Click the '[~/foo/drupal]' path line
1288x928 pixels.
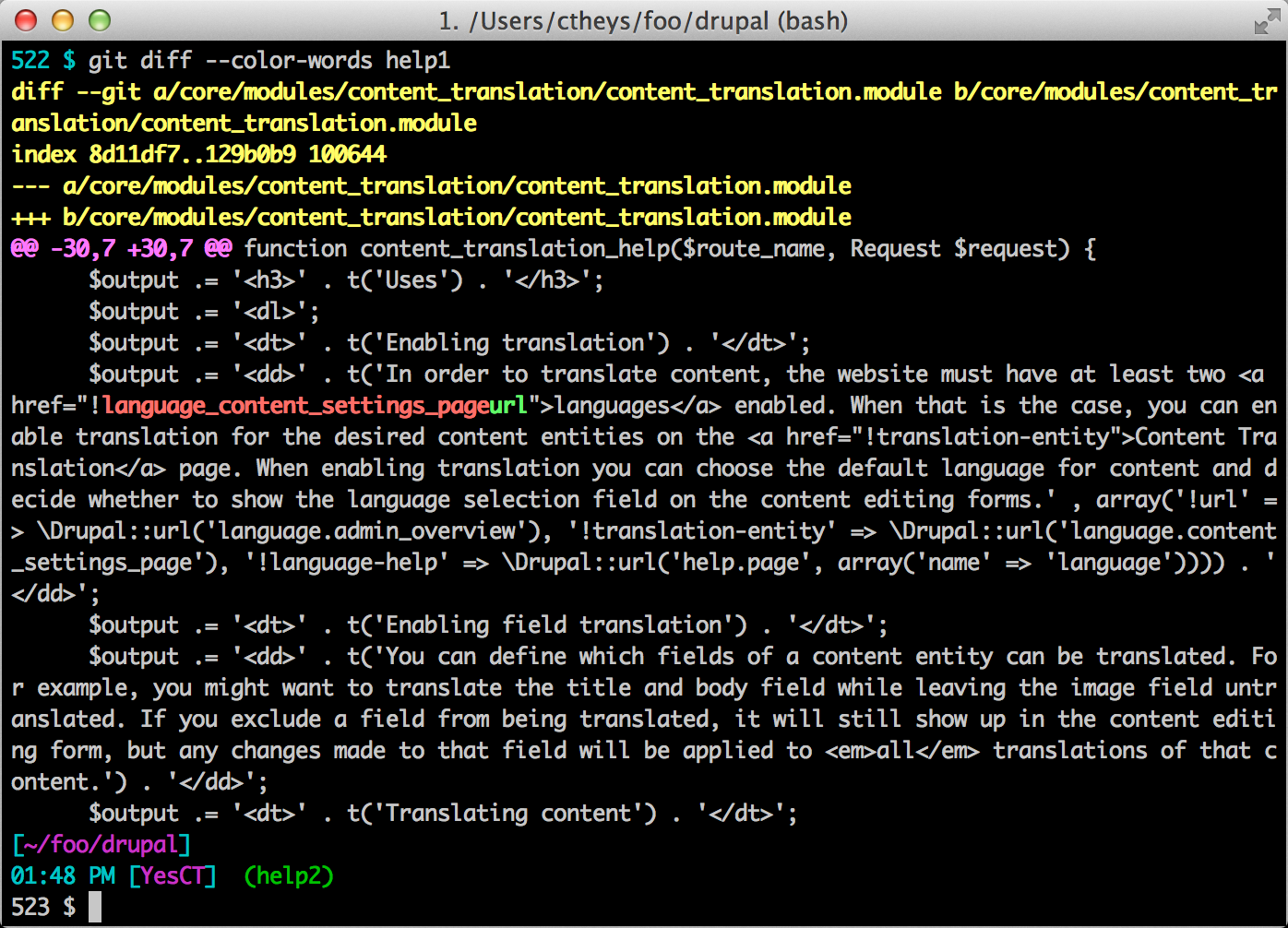click(x=101, y=844)
